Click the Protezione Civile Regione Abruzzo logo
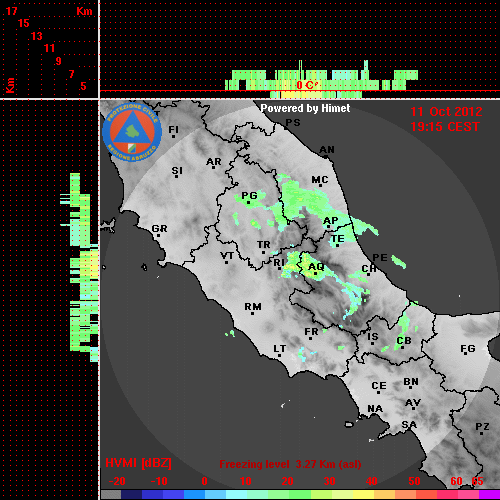The height and width of the screenshot is (500, 500). coord(132,133)
